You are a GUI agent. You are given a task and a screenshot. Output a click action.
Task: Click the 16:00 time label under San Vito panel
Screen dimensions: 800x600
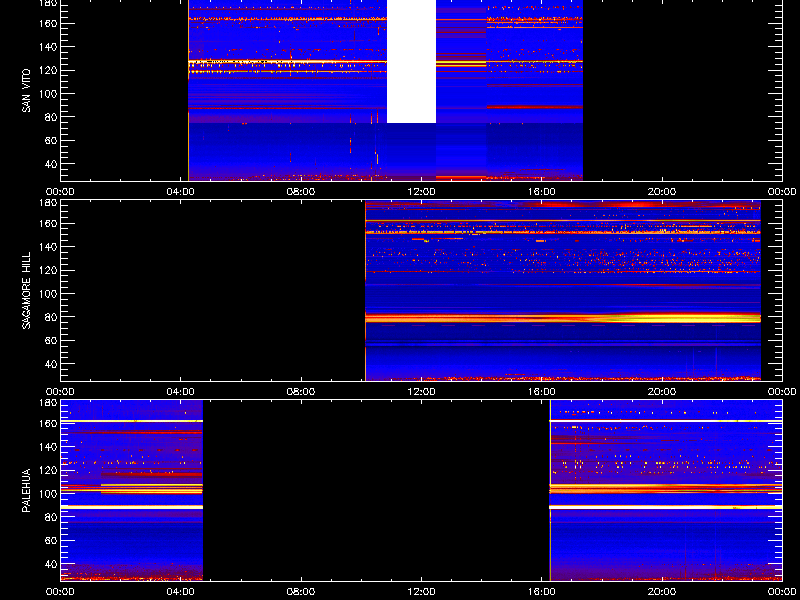542,192
